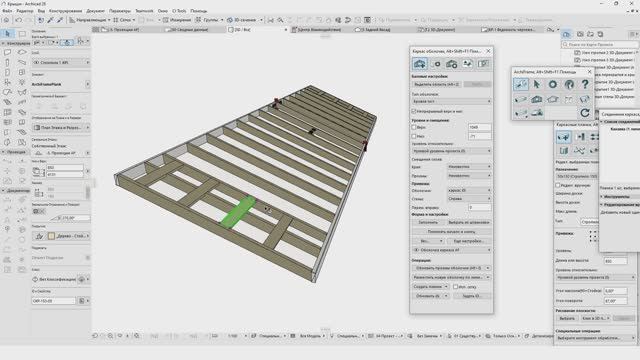Open the Teamwork menu
This screenshot has width=640, height=360.
144,11
